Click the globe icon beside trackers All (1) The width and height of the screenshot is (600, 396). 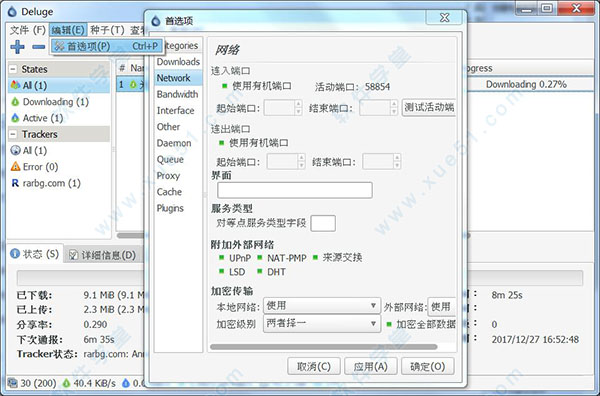tap(15, 150)
